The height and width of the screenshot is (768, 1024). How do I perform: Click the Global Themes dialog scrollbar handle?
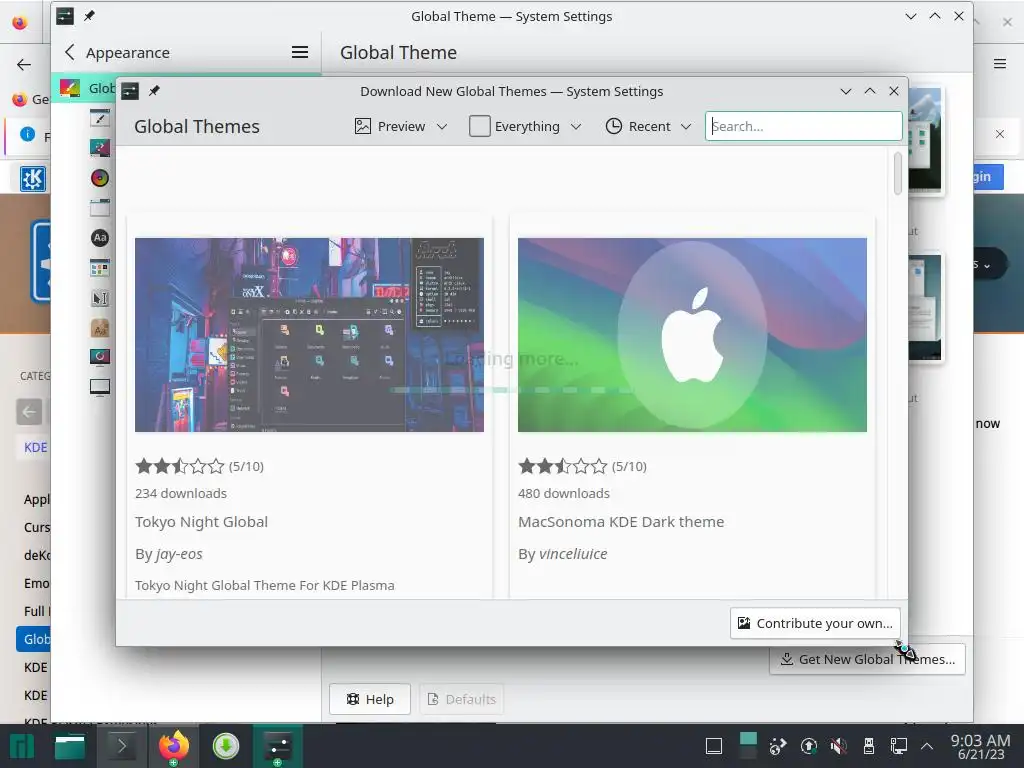pos(898,173)
